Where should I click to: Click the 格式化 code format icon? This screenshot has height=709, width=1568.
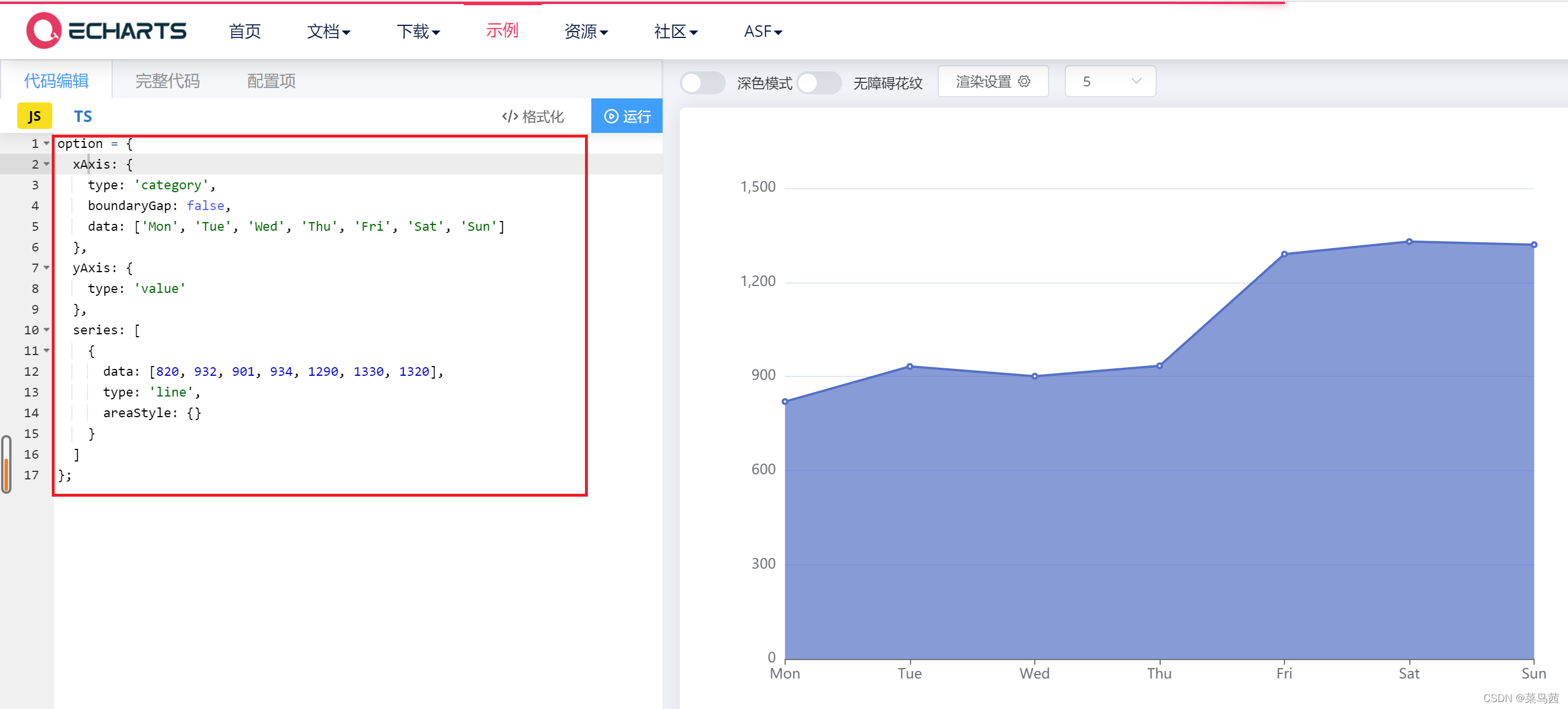tap(510, 116)
